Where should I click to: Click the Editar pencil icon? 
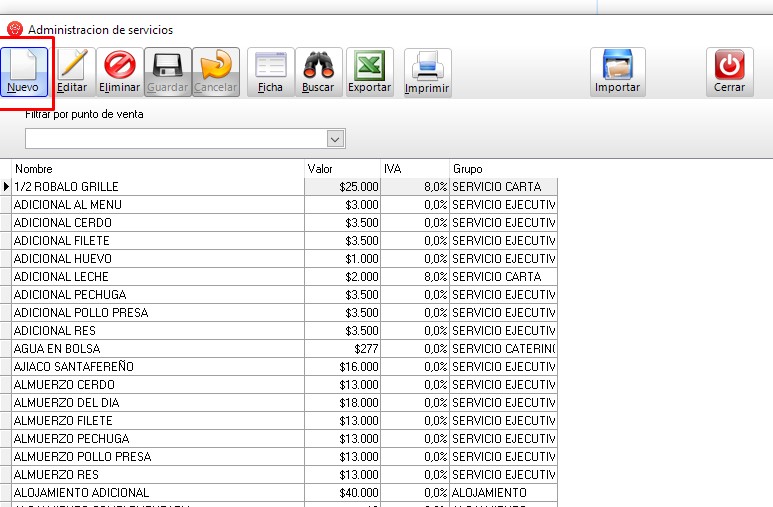(x=72, y=71)
